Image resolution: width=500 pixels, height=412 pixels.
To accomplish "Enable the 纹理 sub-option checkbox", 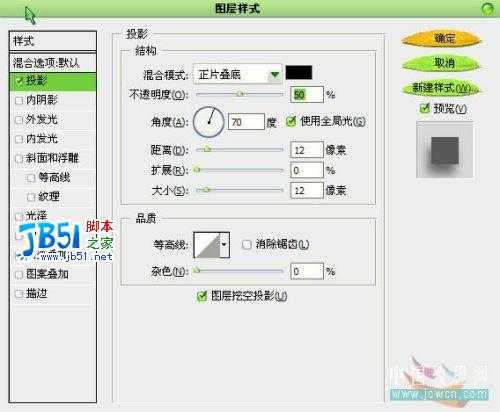I will pyautogui.click(x=31, y=197).
